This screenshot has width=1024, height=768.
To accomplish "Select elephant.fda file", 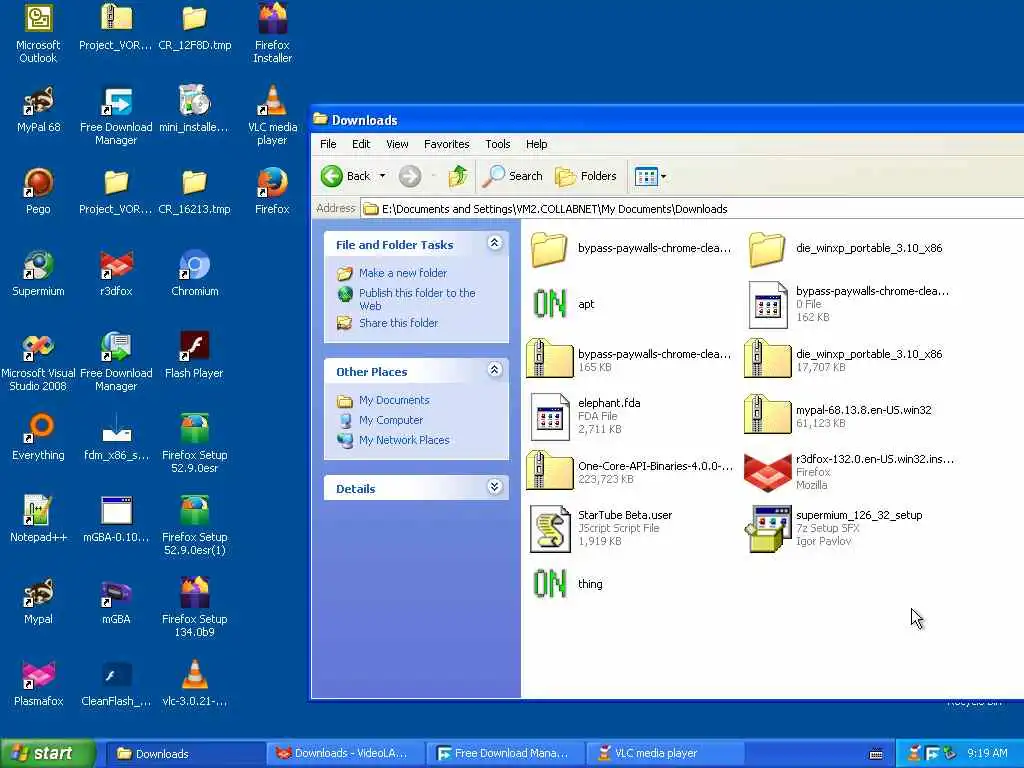I will click(x=584, y=416).
